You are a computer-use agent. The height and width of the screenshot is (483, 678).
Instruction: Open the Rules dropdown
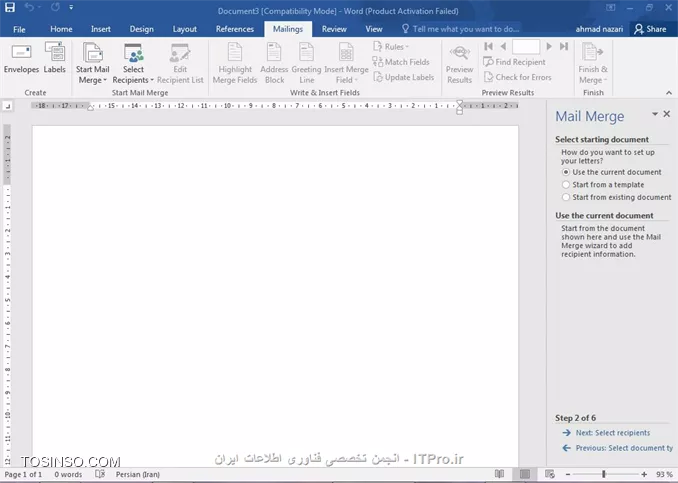[x=391, y=47]
